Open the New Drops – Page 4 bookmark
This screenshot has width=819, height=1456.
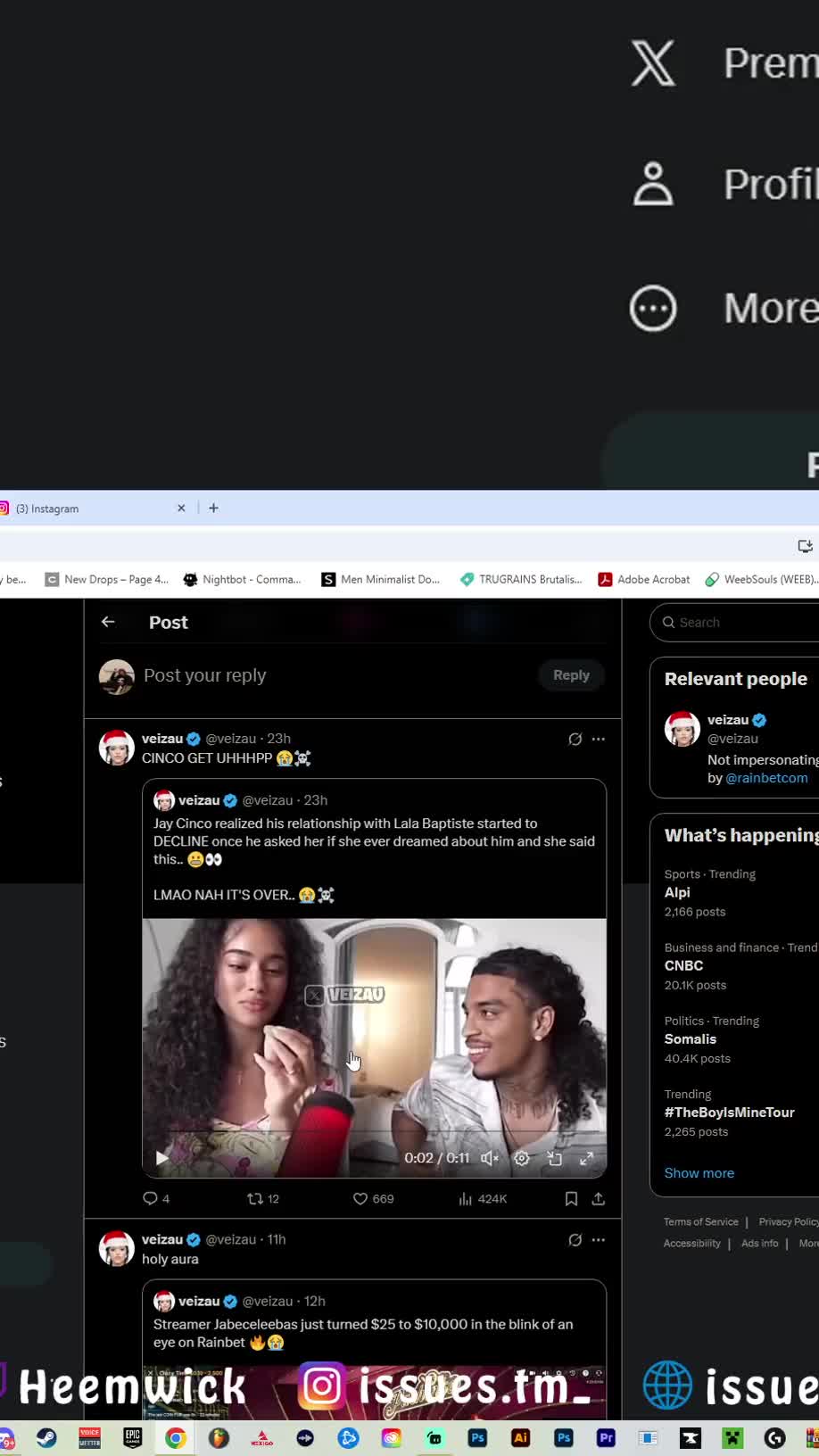coord(107,579)
